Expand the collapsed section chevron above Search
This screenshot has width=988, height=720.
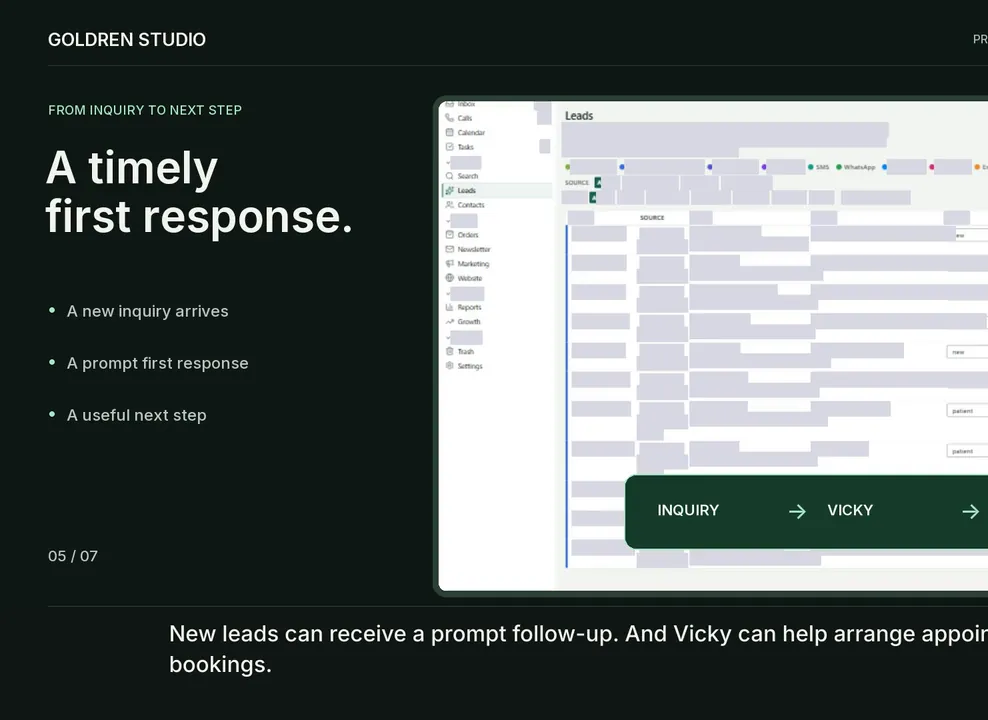click(448, 163)
